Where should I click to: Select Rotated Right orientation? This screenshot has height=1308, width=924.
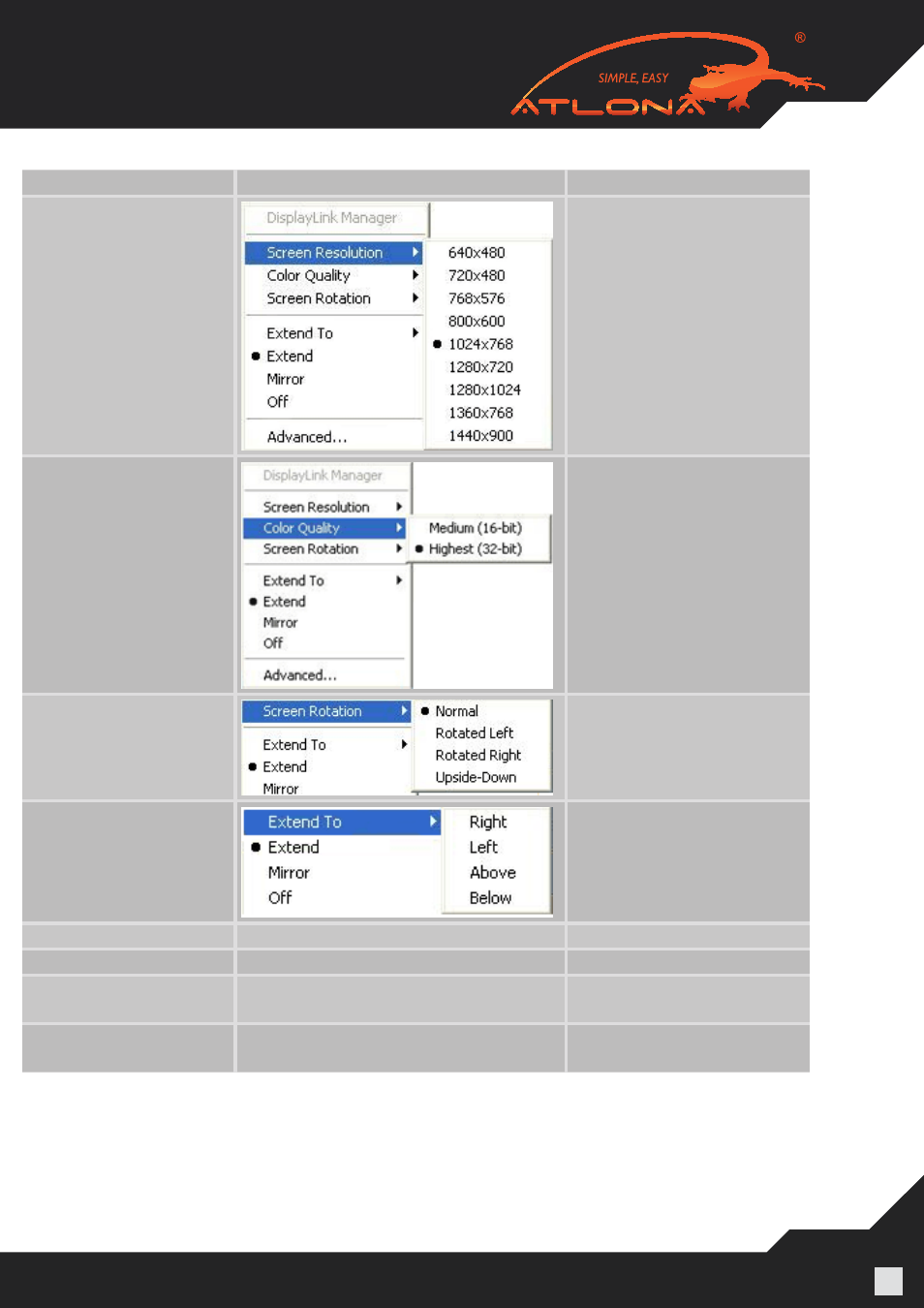(478, 755)
